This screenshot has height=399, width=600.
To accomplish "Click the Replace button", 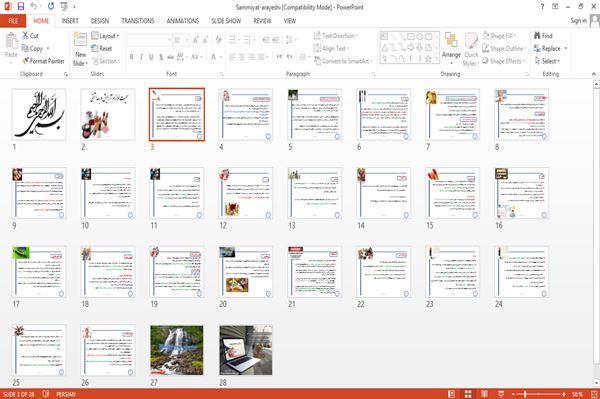I will tap(550, 48).
